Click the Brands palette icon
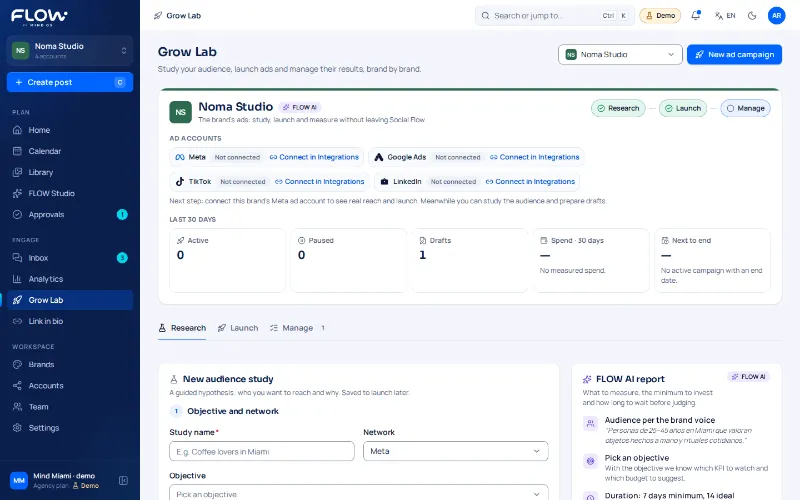 (x=17, y=364)
